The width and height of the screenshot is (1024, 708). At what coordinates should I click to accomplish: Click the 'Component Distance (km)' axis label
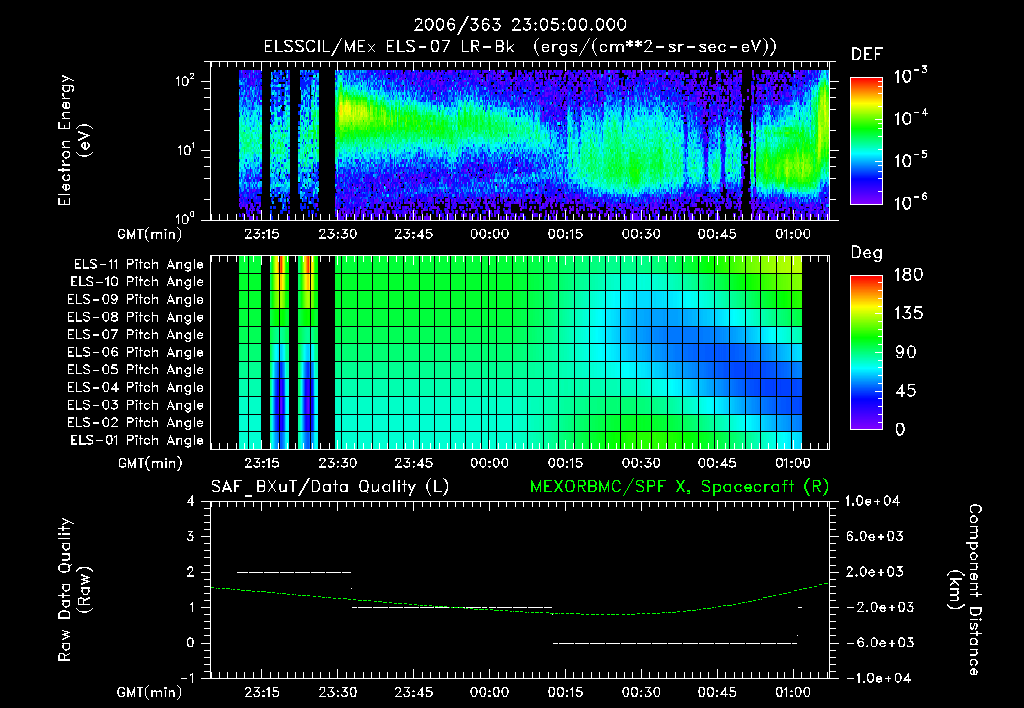pos(965,590)
